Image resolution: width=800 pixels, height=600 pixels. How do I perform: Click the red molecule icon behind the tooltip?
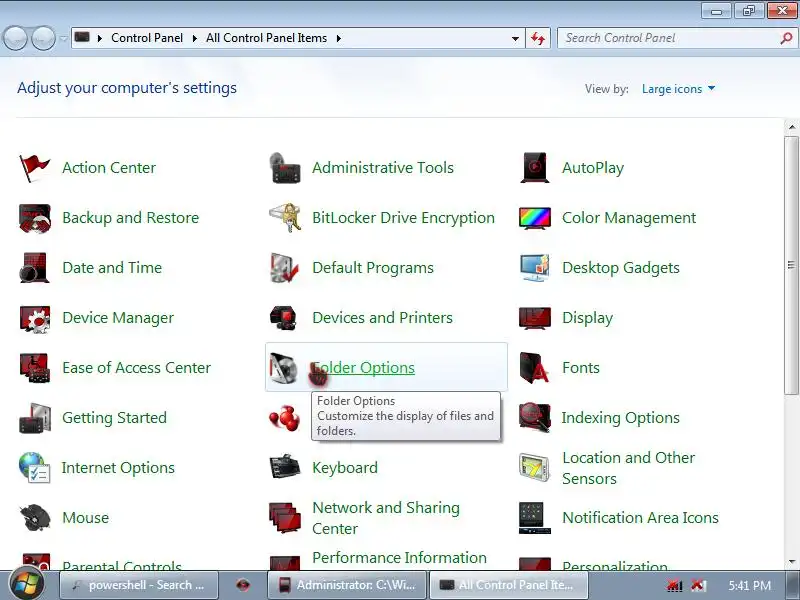pos(285,418)
